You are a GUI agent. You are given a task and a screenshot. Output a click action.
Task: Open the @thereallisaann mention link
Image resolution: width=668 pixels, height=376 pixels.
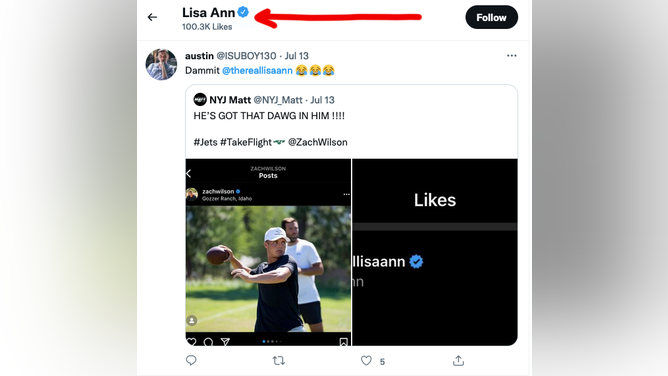[257, 70]
